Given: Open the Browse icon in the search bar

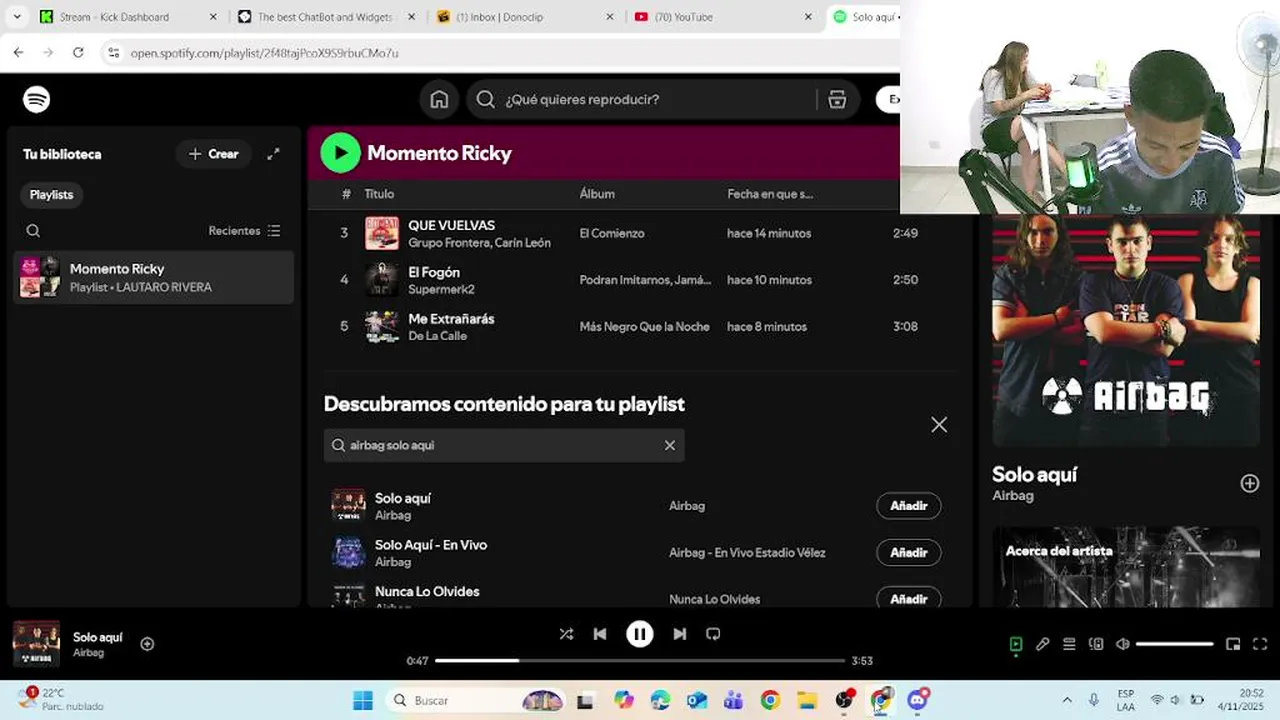Looking at the screenshot, I should pos(837,99).
